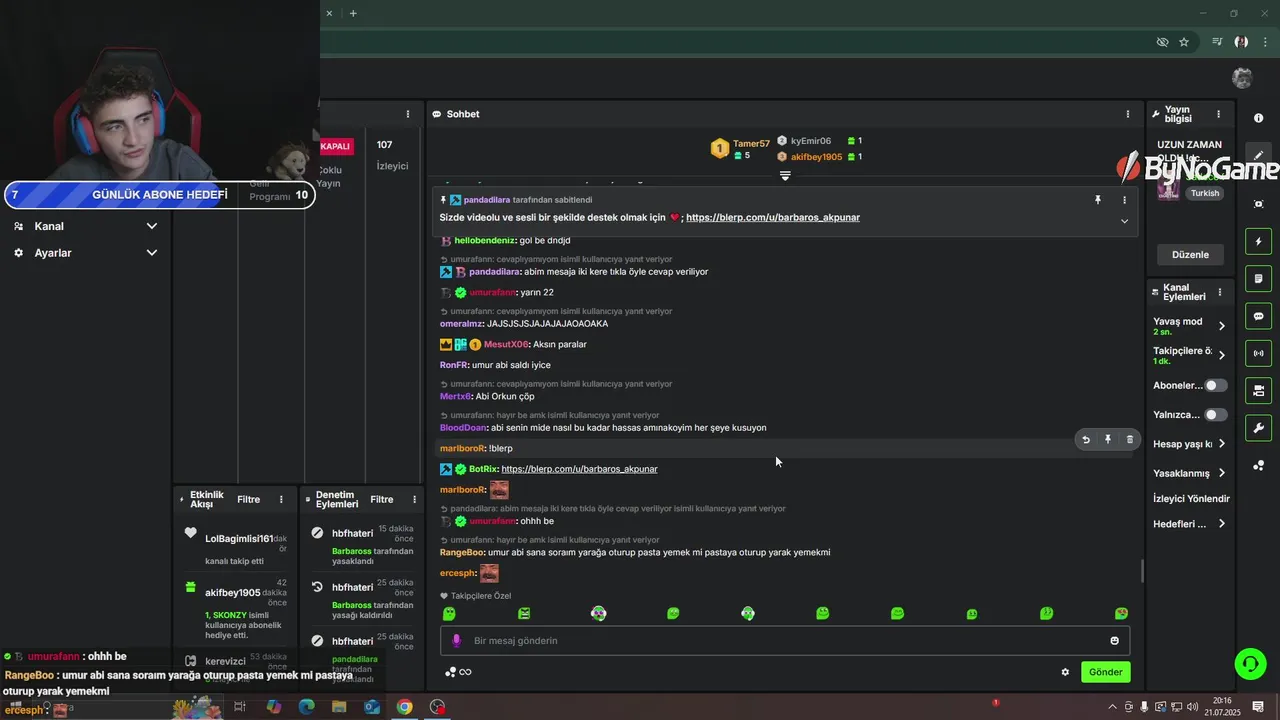Open Etkinlik Akışı panel three-dot menu
Viewport: 1280px width, 720px height.
[x=281, y=499]
